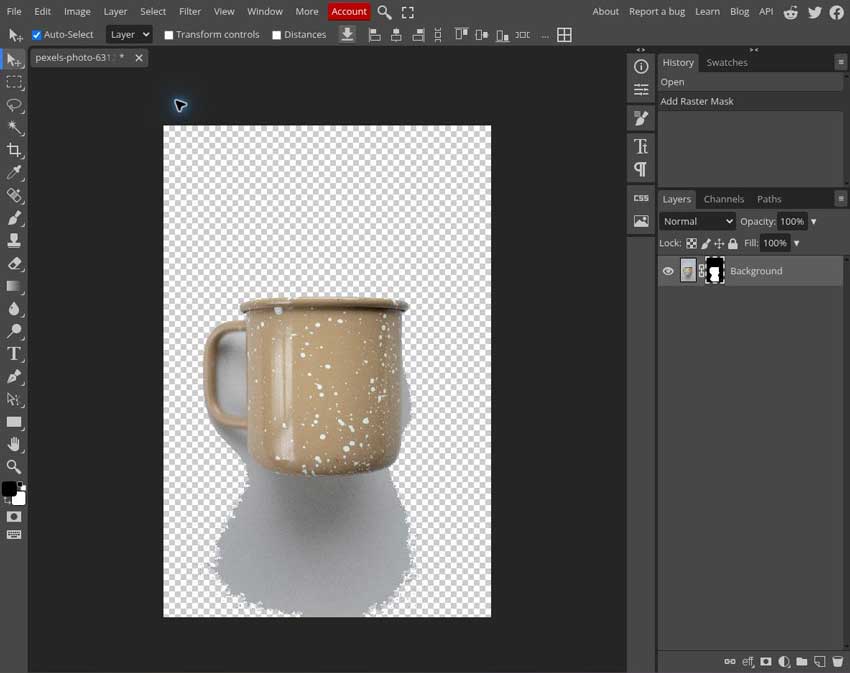Image resolution: width=850 pixels, height=673 pixels.
Task: Open the CSS panel icon
Action: coord(641,198)
